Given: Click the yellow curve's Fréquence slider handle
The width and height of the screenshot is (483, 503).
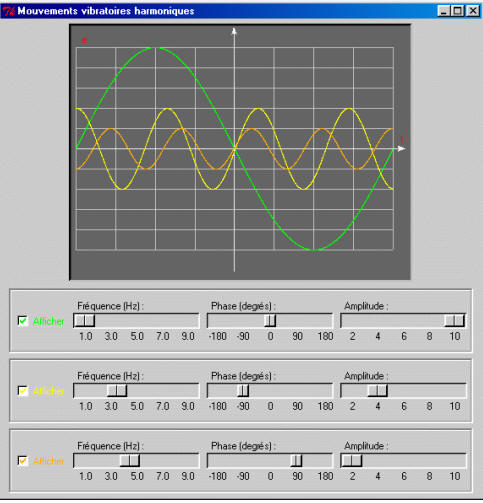Looking at the screenshot, I should click(x=117, y=391).
